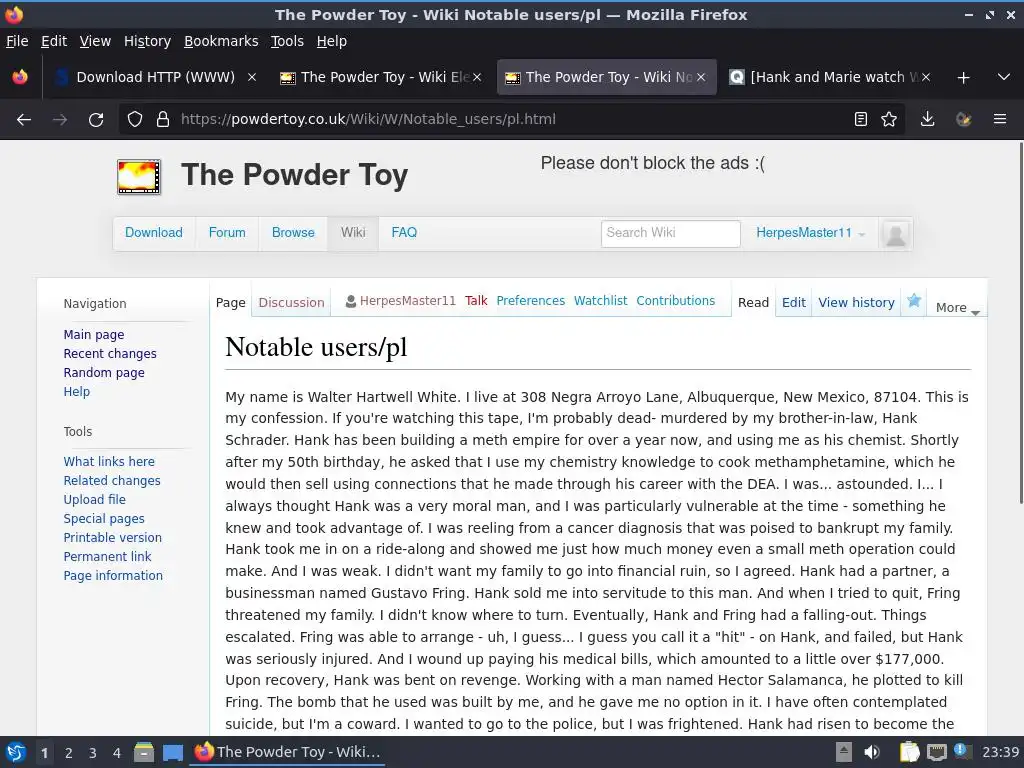The height and width of the screenshot is (768, 1024).
Task: Show desktop from taskbar icon
Action: [172, 752]
